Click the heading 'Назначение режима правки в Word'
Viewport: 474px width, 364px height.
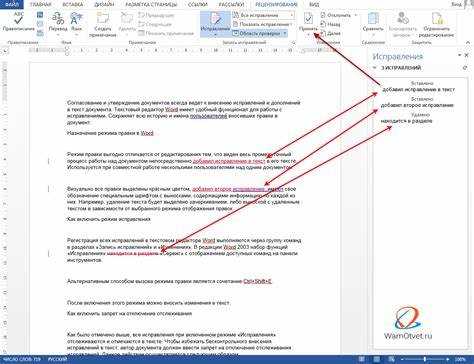tap(110, 133)
